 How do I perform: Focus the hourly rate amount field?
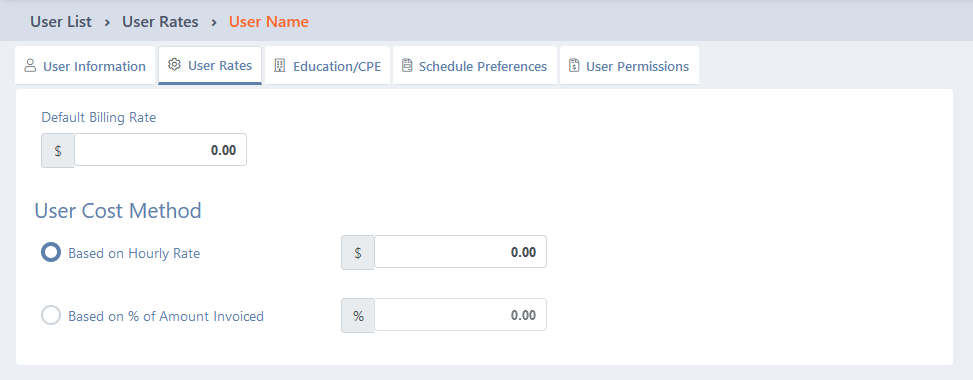[460, 251]
